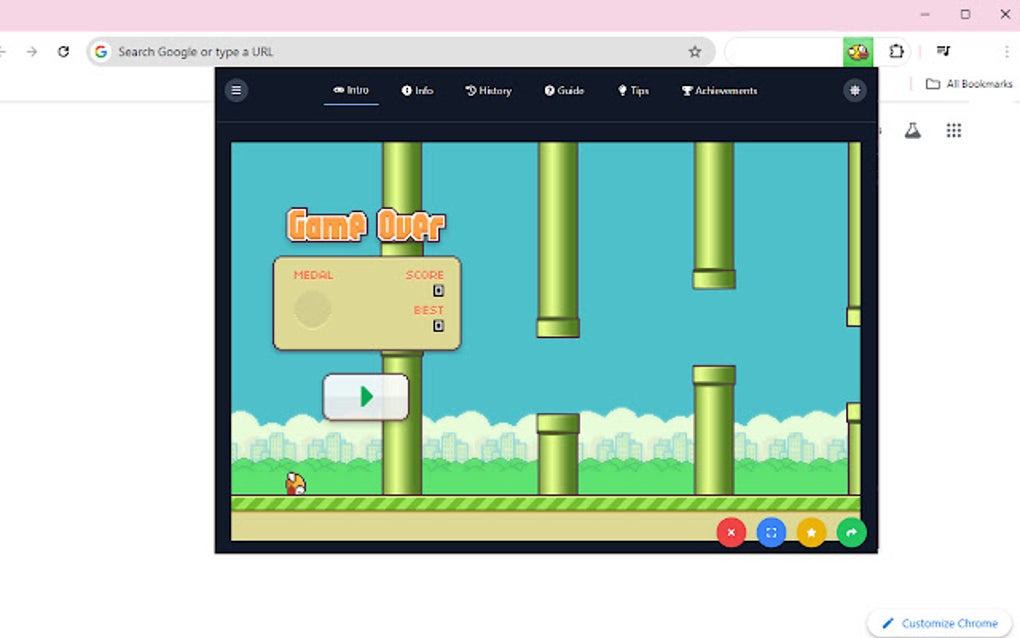Screen dimensions: 1020x638
Task: Close the game with the red X icon
Action: point(731,532)
